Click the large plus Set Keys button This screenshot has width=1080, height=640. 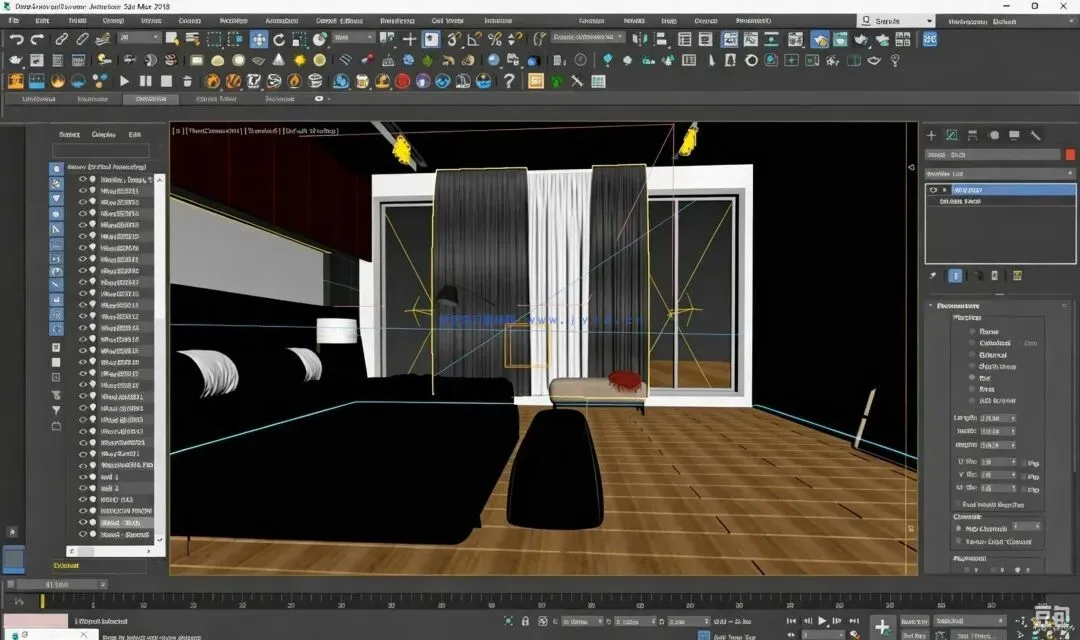click(882, 627)
